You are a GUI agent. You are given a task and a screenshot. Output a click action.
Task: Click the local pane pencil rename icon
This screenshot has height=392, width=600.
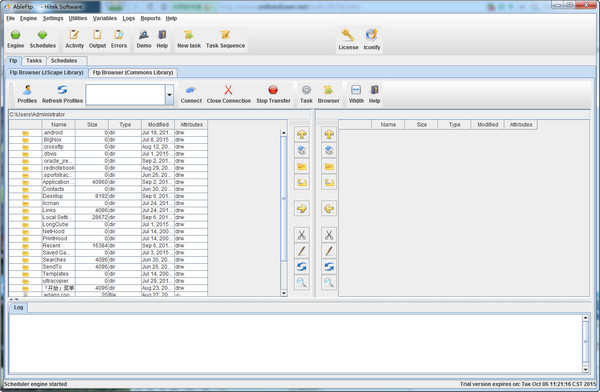tap(302, 251)
